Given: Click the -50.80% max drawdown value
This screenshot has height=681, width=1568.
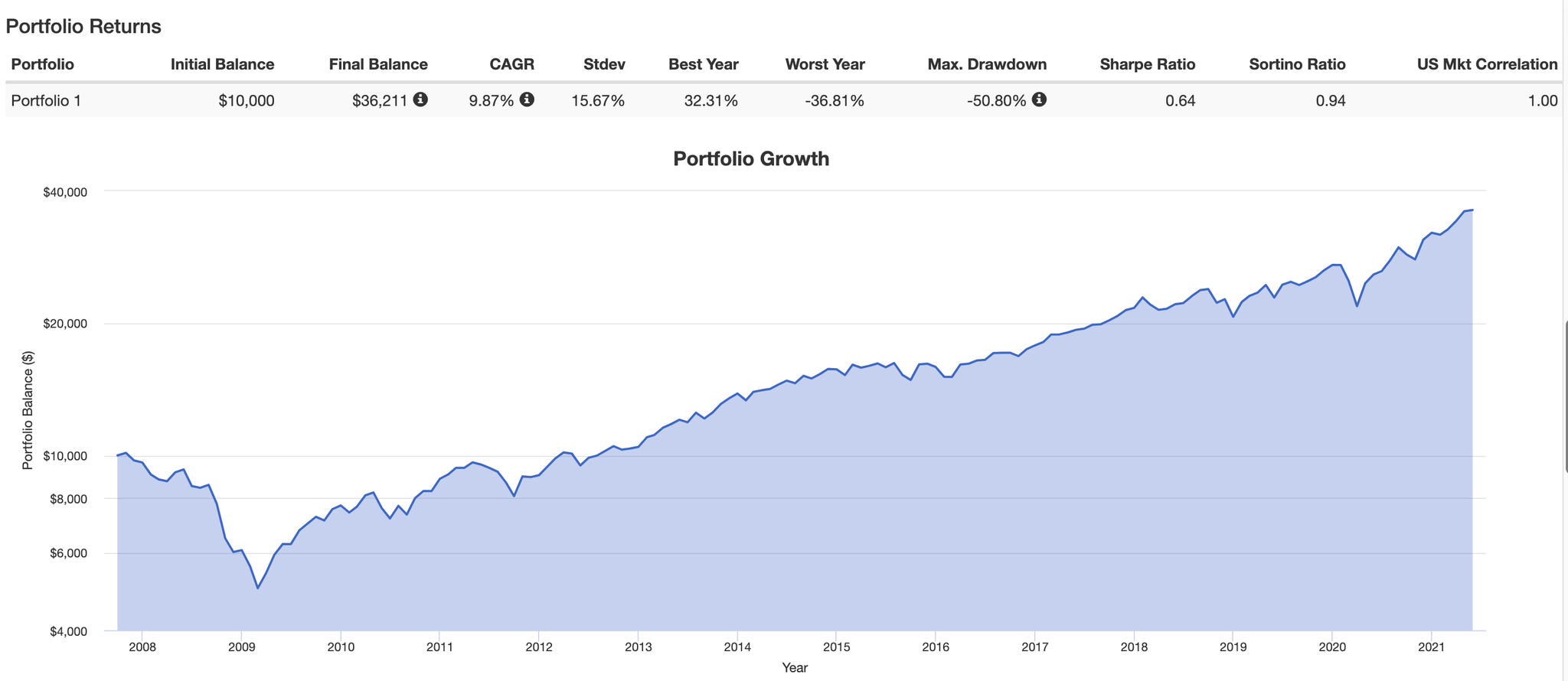Looking at the screenshot, I should coord(996,100).
